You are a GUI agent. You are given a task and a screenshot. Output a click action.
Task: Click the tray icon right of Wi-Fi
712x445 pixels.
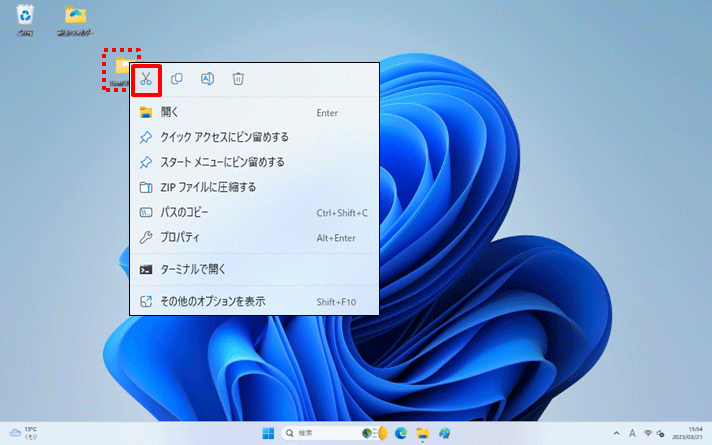click(x=661, y=433)
